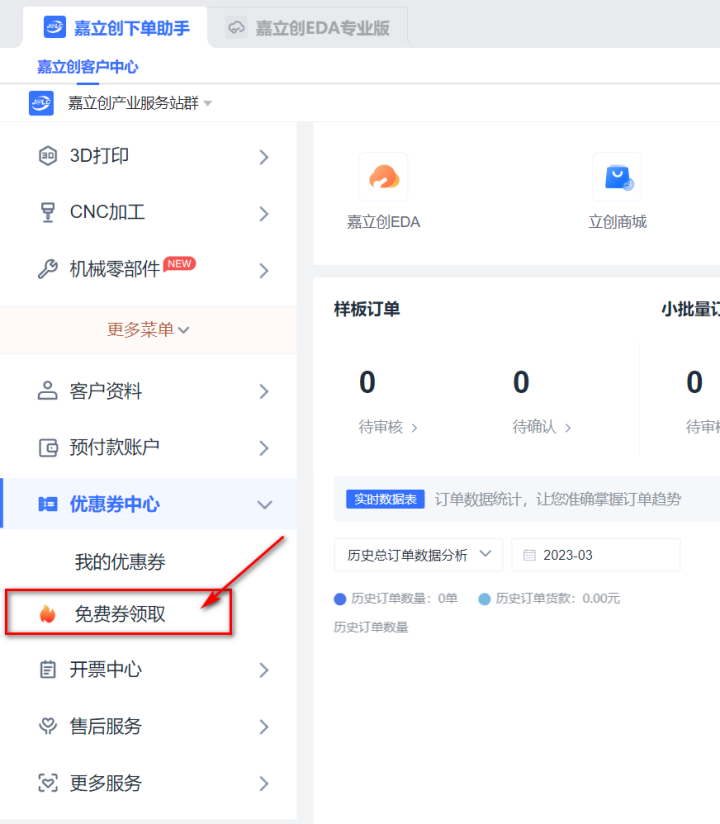Toggle the 历史订单货款 legend dot
The width and height of the screenshot is (720, 824).
(485, 599)
